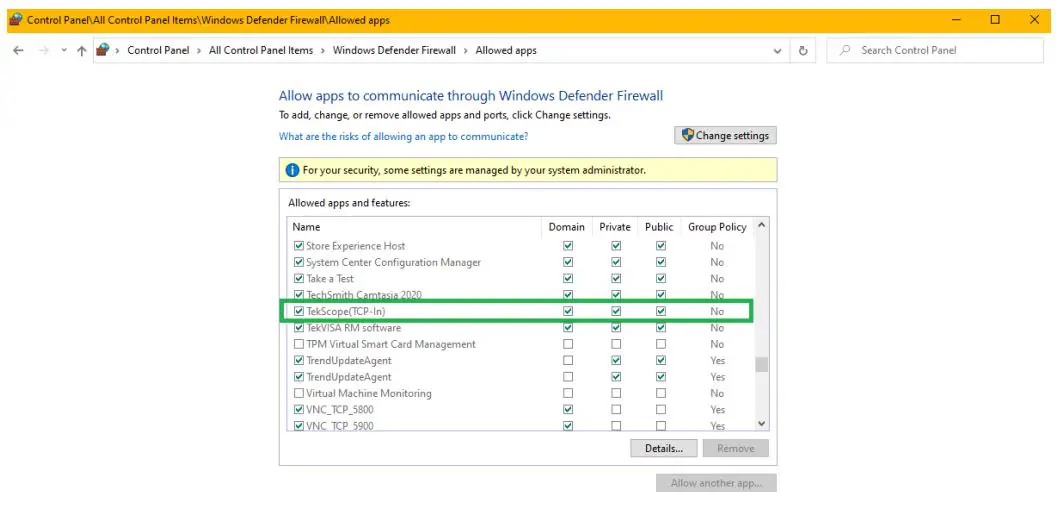Open the risks of allowing an app link
1056x505 pixels.
point(403,136)
